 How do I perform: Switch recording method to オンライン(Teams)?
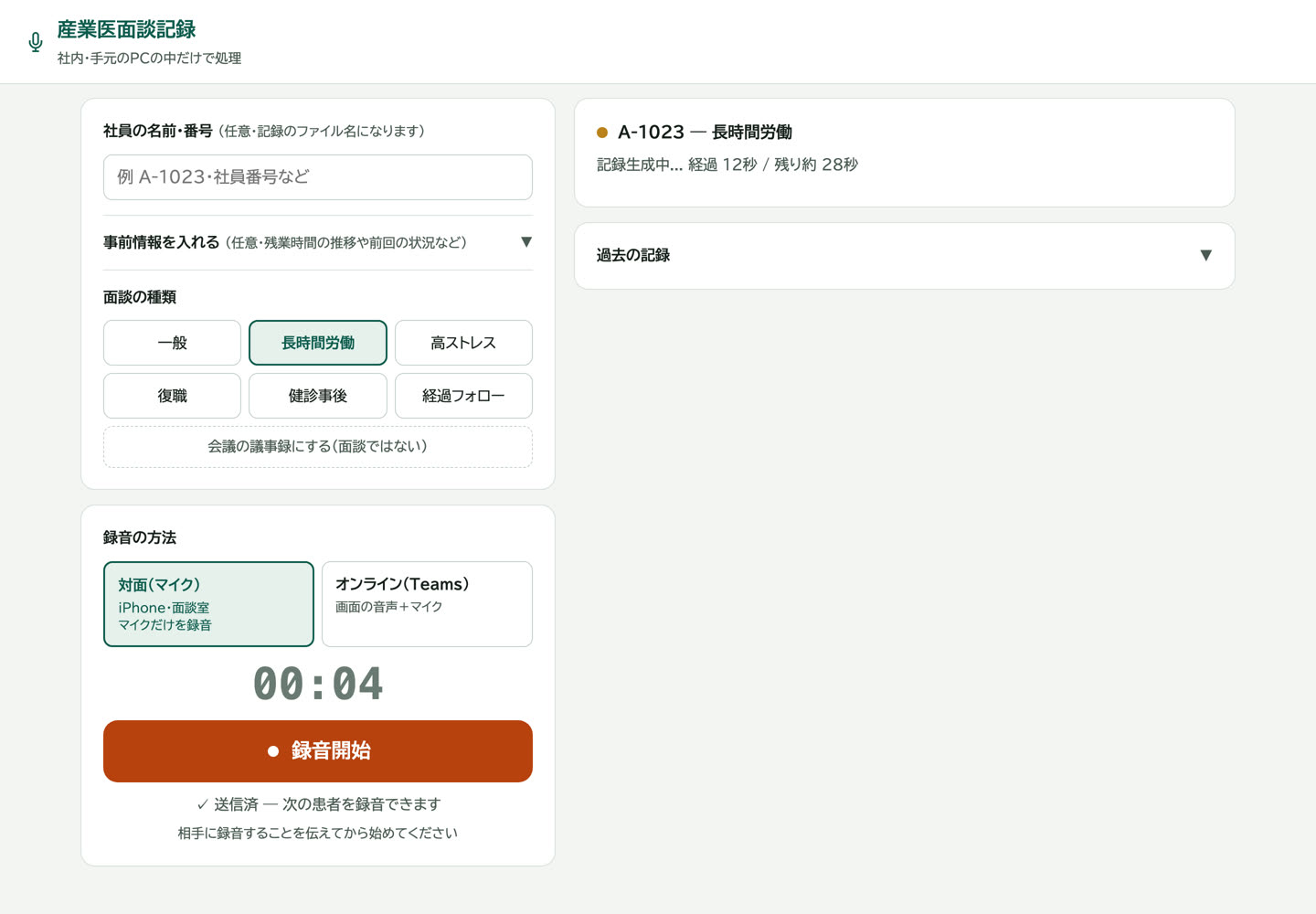(x=427, y=604)
